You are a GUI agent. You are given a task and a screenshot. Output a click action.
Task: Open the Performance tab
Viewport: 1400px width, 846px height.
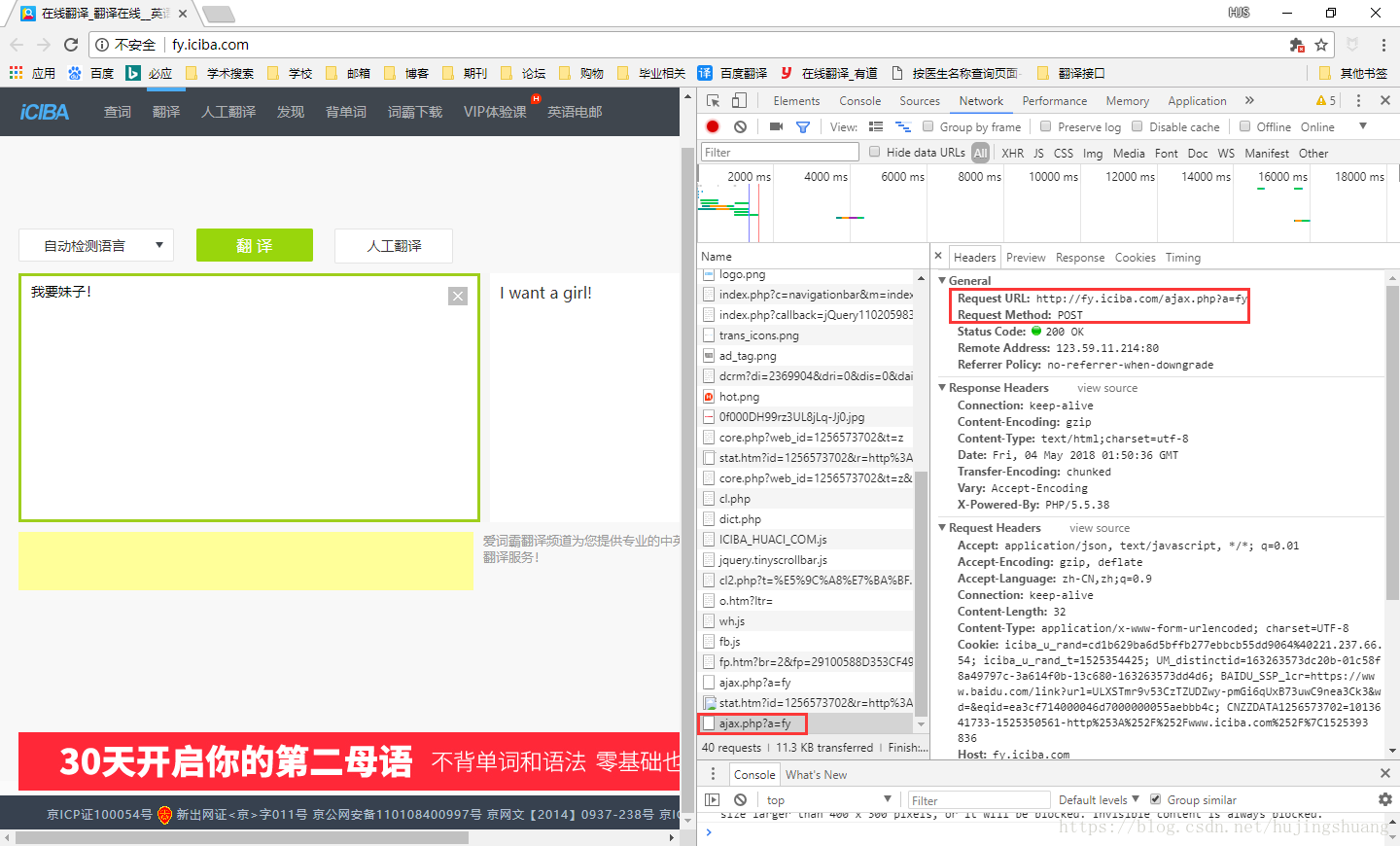(1055, 101)
